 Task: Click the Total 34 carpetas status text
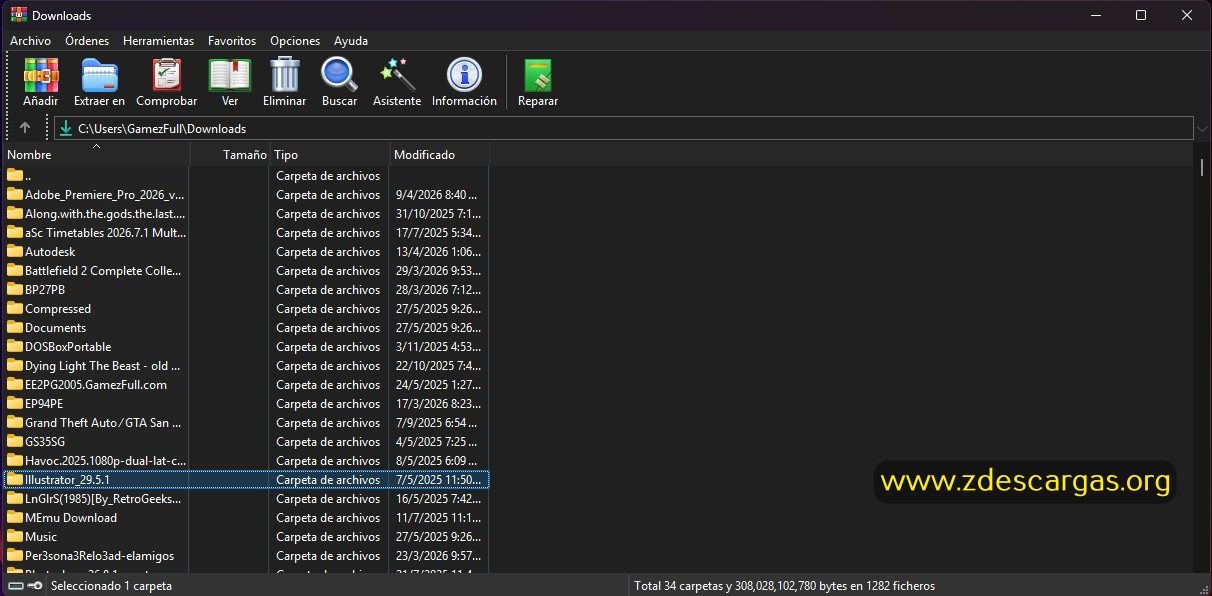(x=784, y=586)
